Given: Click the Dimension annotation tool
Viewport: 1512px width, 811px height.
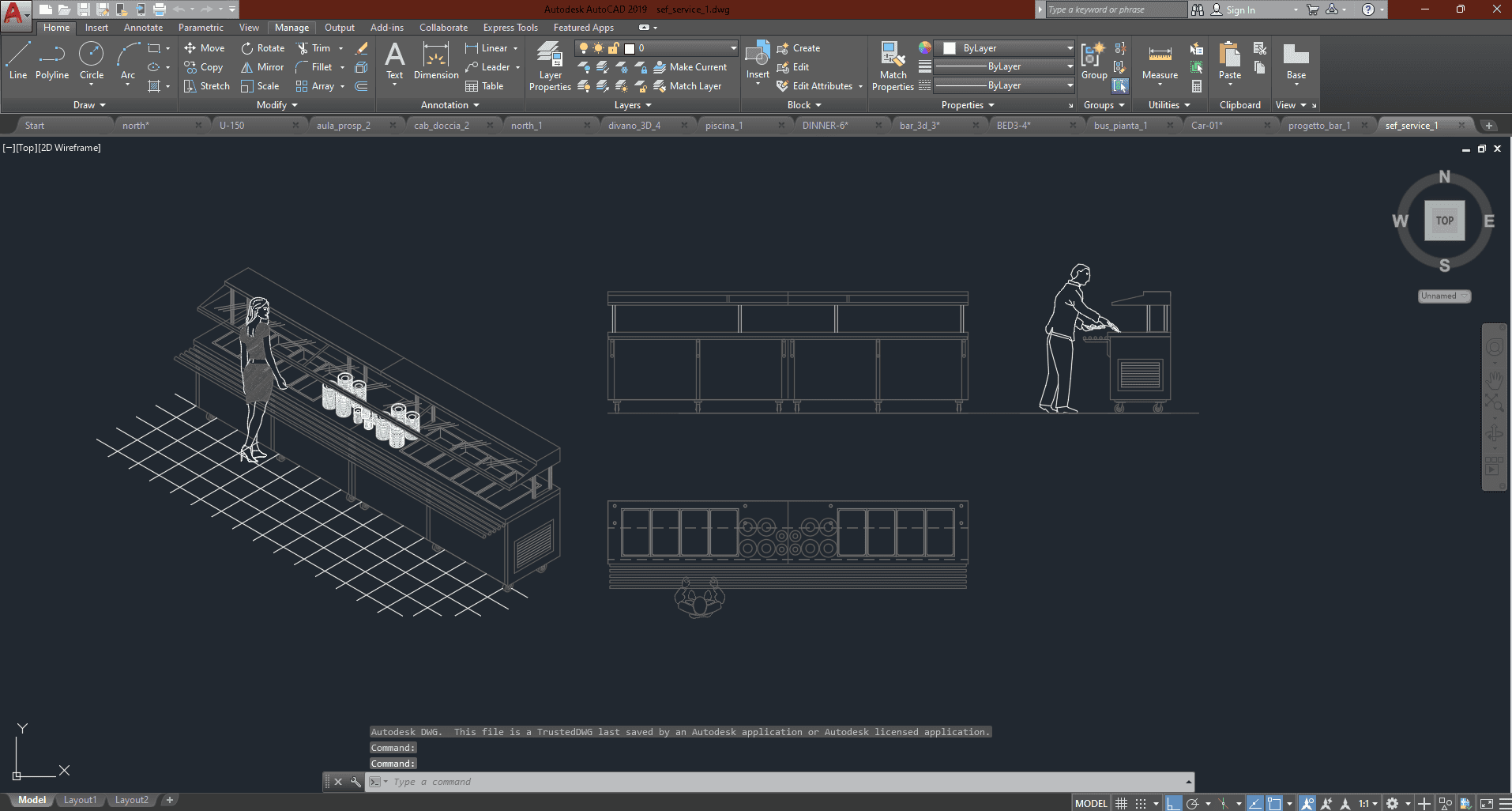Looking at the screenshot, I should pos(436,62).
